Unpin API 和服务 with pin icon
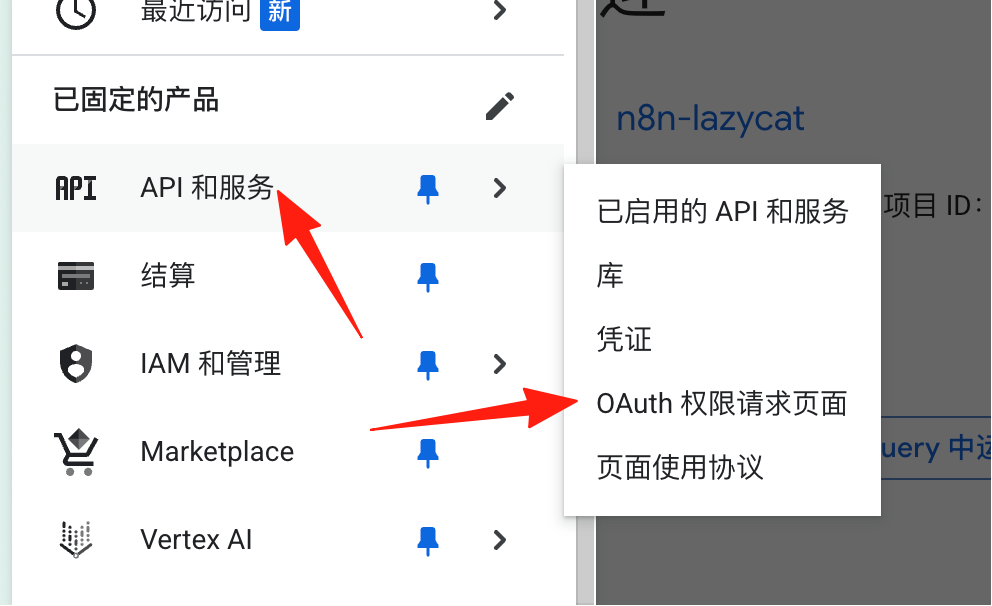This screenshot has height=606, width=992. (x=428, y=189)
